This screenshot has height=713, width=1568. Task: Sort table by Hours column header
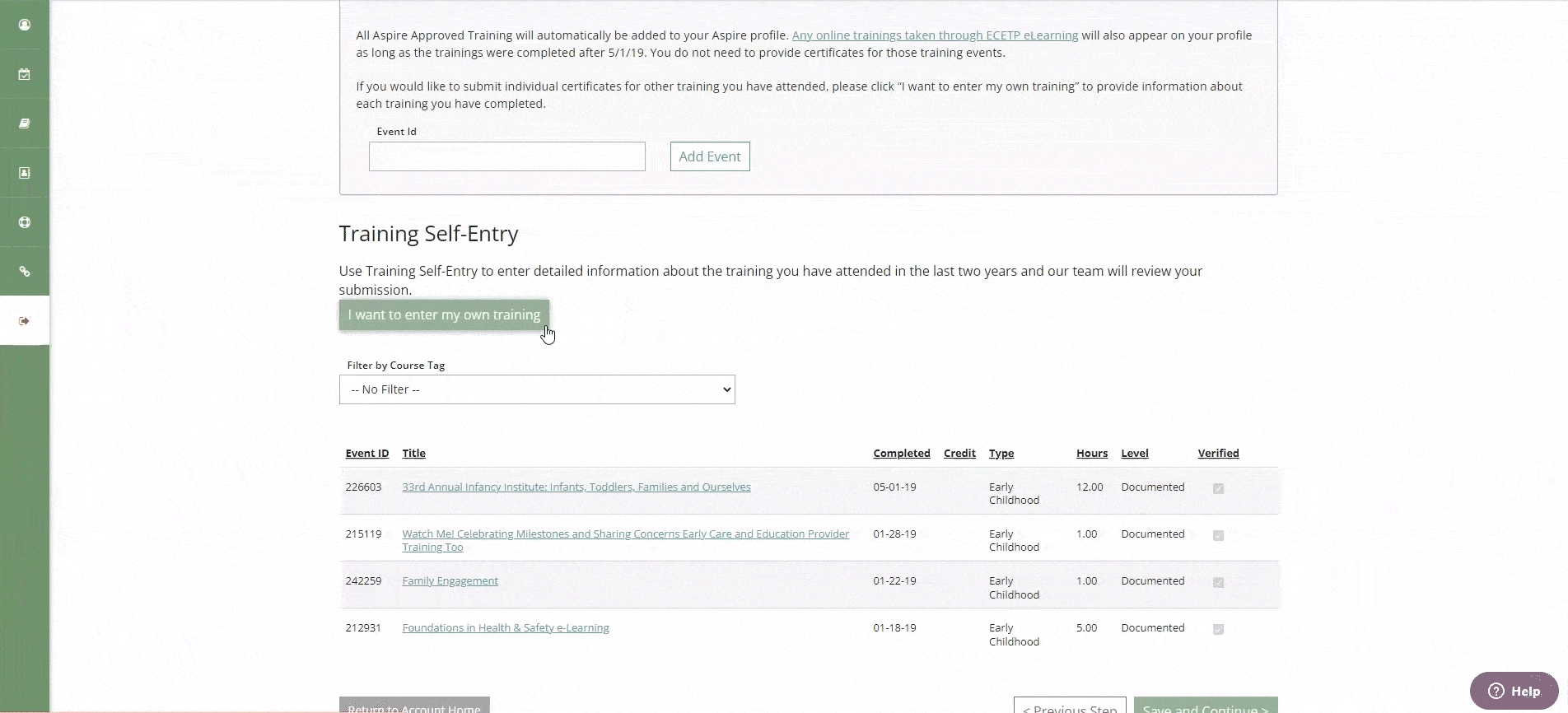1091,454
